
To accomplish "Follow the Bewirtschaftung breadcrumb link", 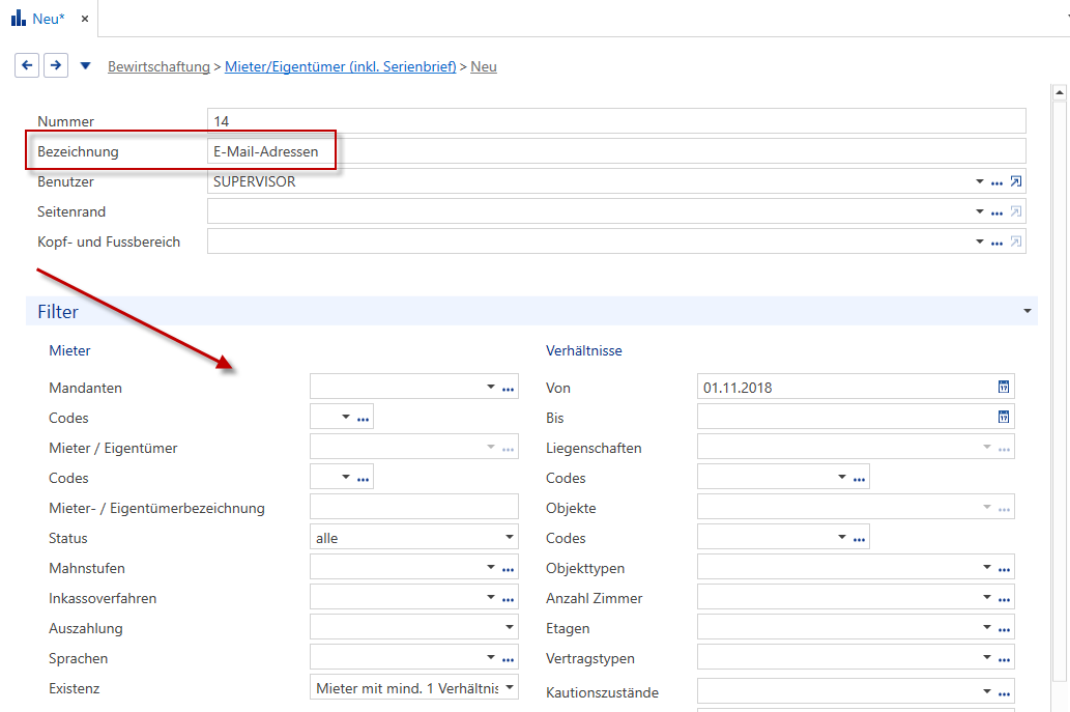I will [159, 67].
